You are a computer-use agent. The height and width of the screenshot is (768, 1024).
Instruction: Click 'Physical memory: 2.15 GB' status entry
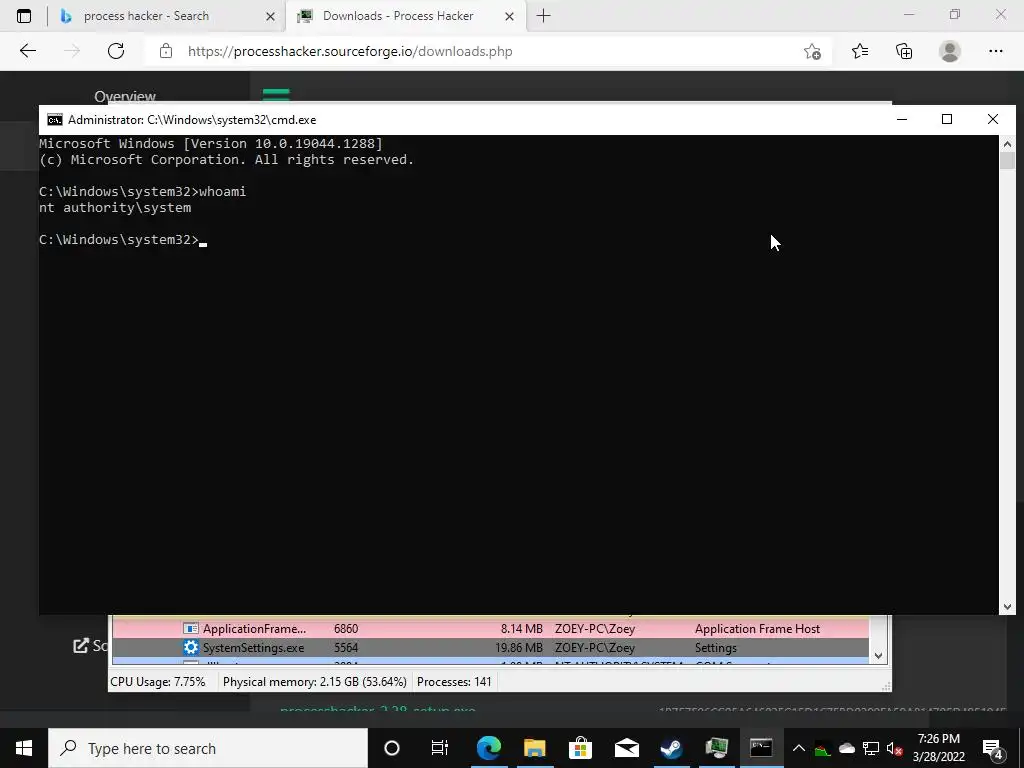(315, 681)
